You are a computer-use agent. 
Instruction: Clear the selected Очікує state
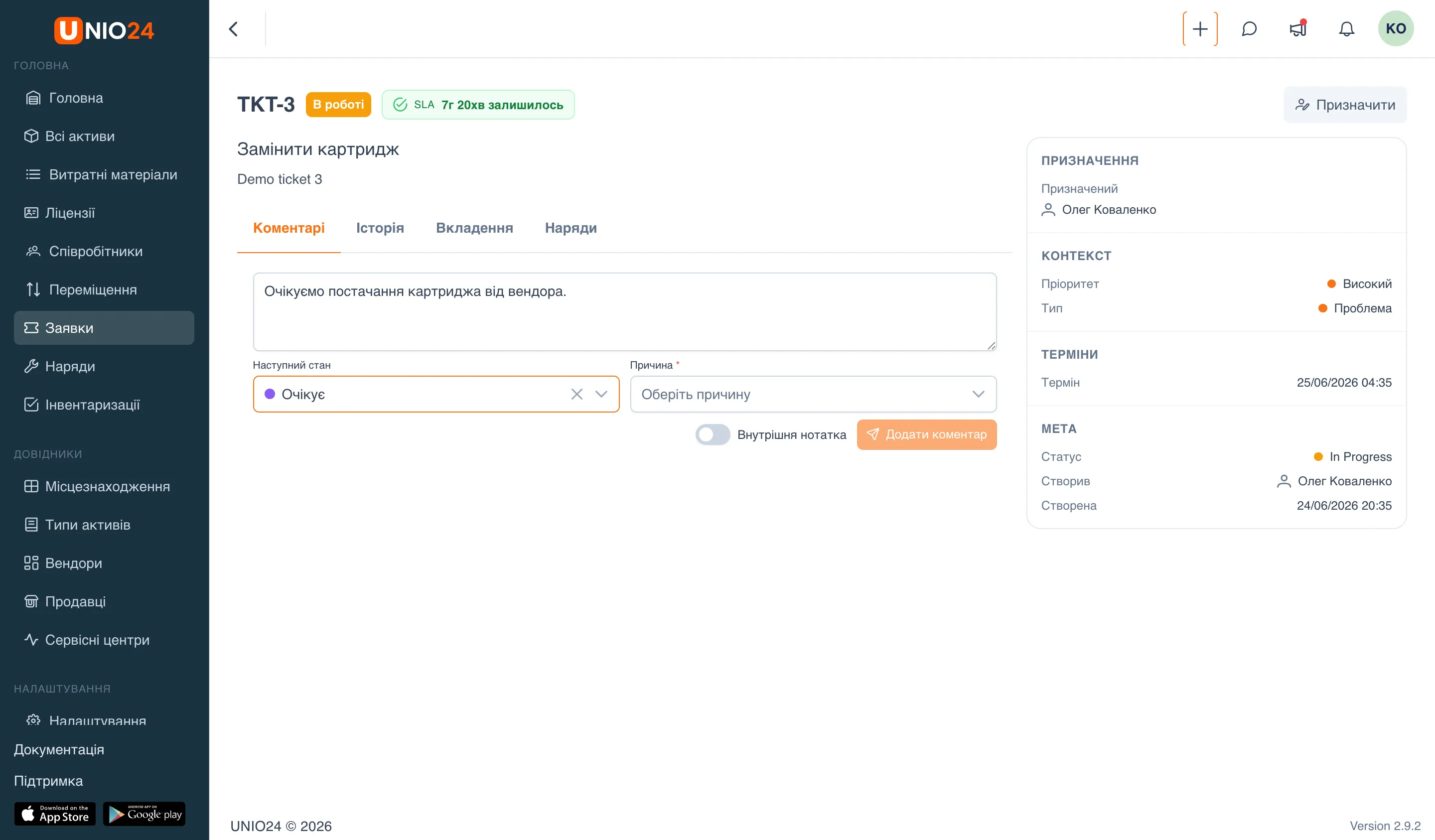pyautogui.click(x=576, y=394)
